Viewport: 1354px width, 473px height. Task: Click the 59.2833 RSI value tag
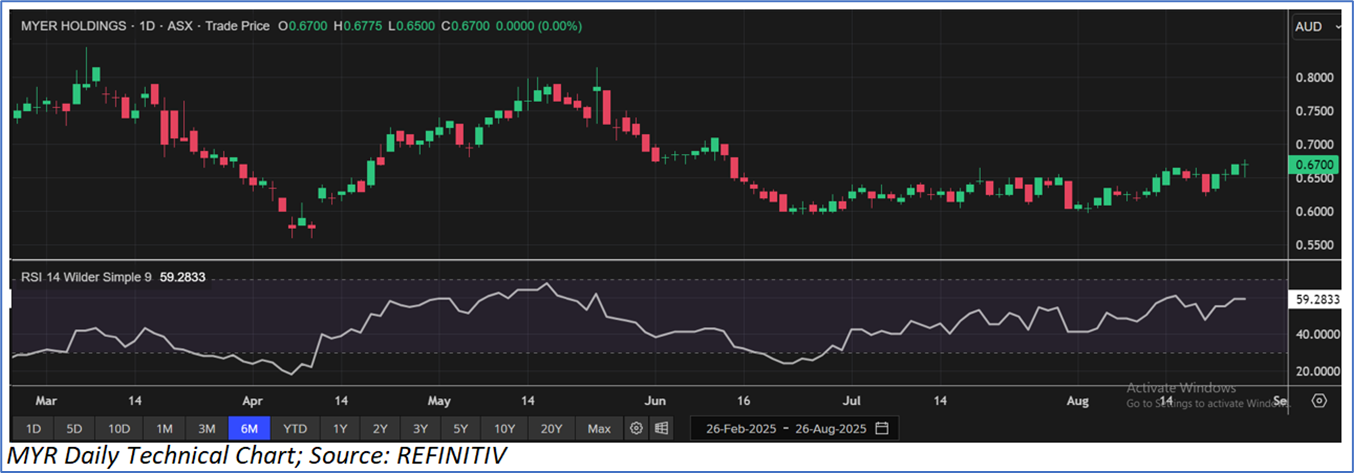tap(1315, 298)
